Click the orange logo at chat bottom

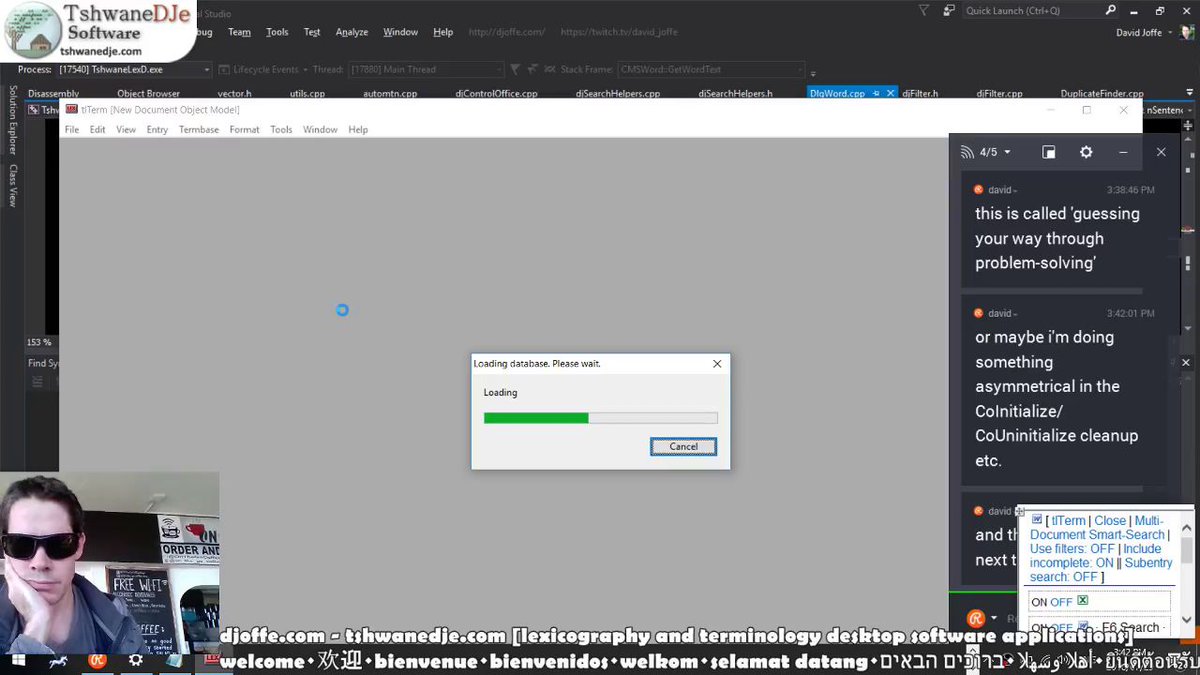(977, 619)
